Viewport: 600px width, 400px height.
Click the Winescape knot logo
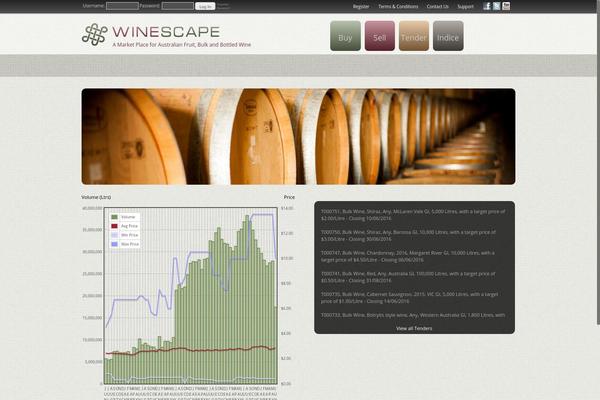(x=95, y=35)
